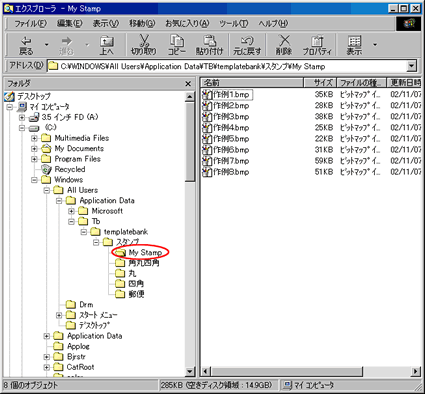The width and height of the screenshot is (425, 394).
Task: Select the 作例2.bmp bitmap file icon
Action: pos(207,106)
